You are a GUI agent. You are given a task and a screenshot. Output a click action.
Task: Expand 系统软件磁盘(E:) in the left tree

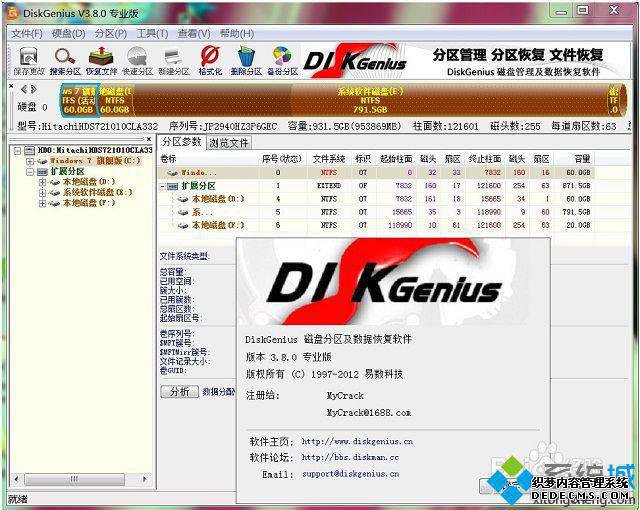(x=42, y=193)
